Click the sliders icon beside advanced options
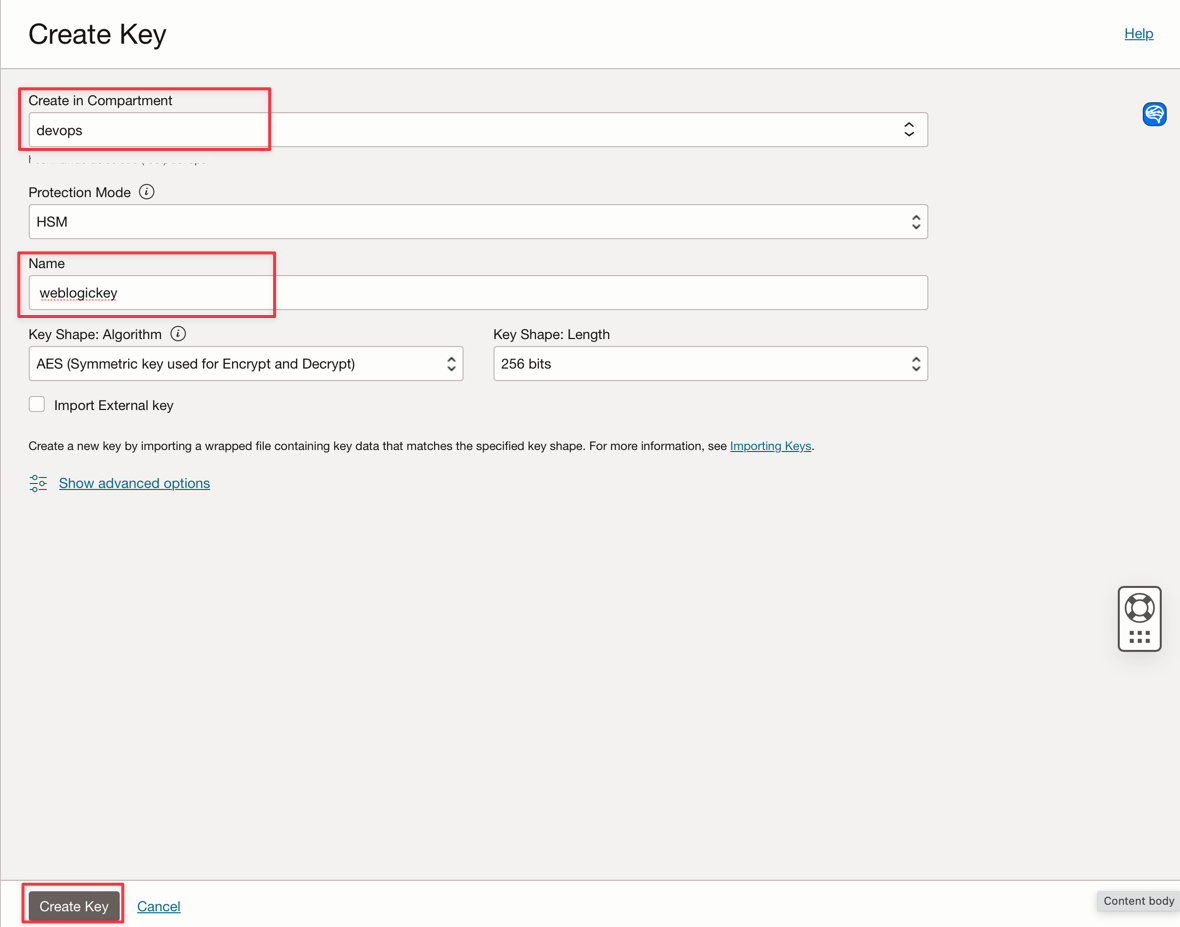 pos(38,484)
